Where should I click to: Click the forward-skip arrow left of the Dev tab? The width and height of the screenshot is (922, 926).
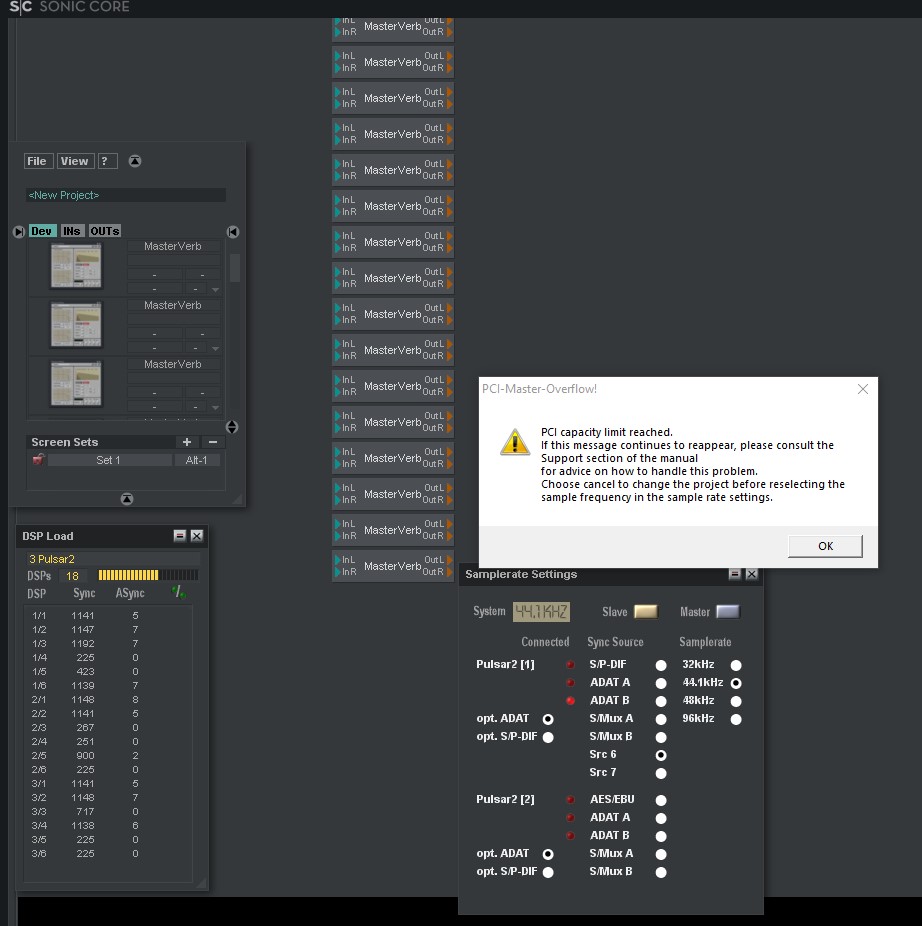click(19, 232)
